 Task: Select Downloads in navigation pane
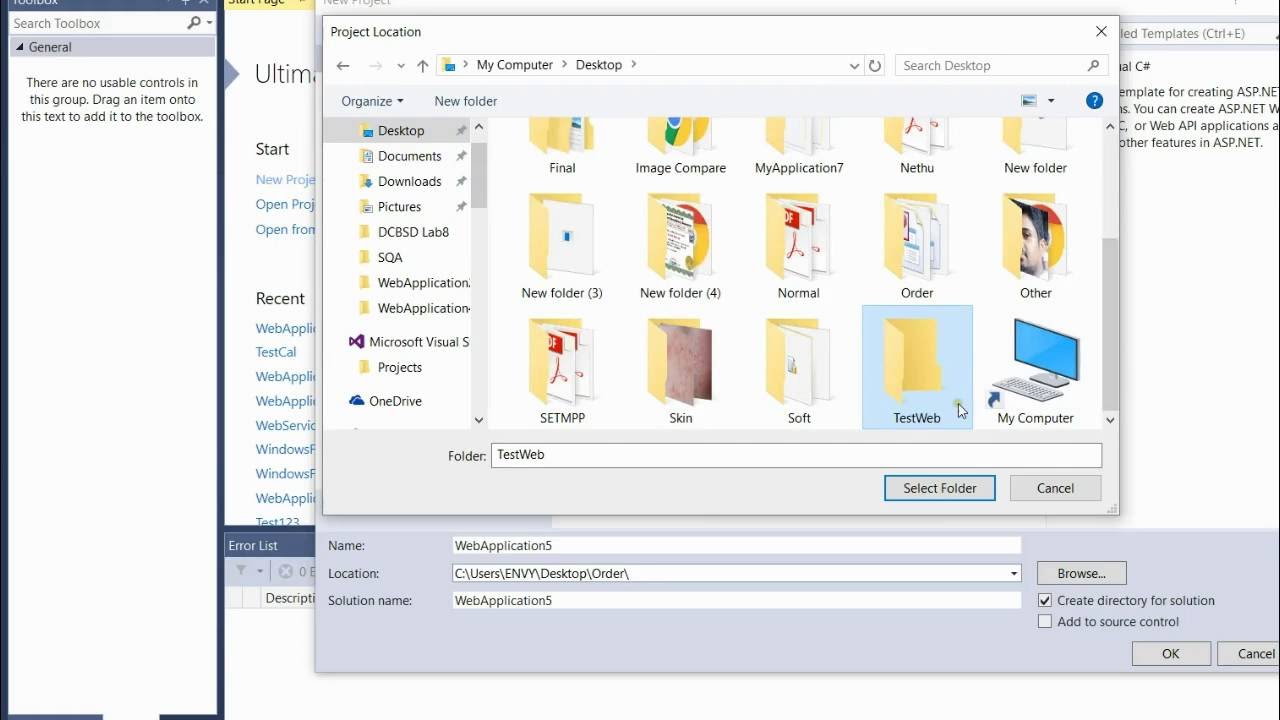tap(410, 181)
